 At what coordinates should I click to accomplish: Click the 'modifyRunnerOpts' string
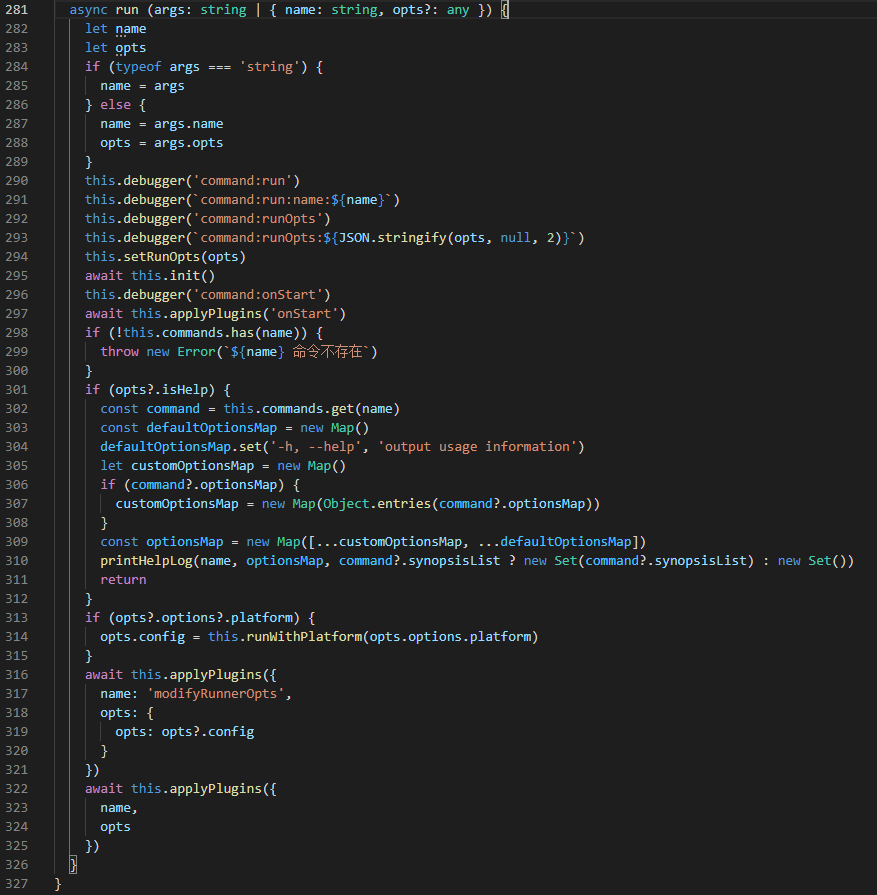[215, 694]
